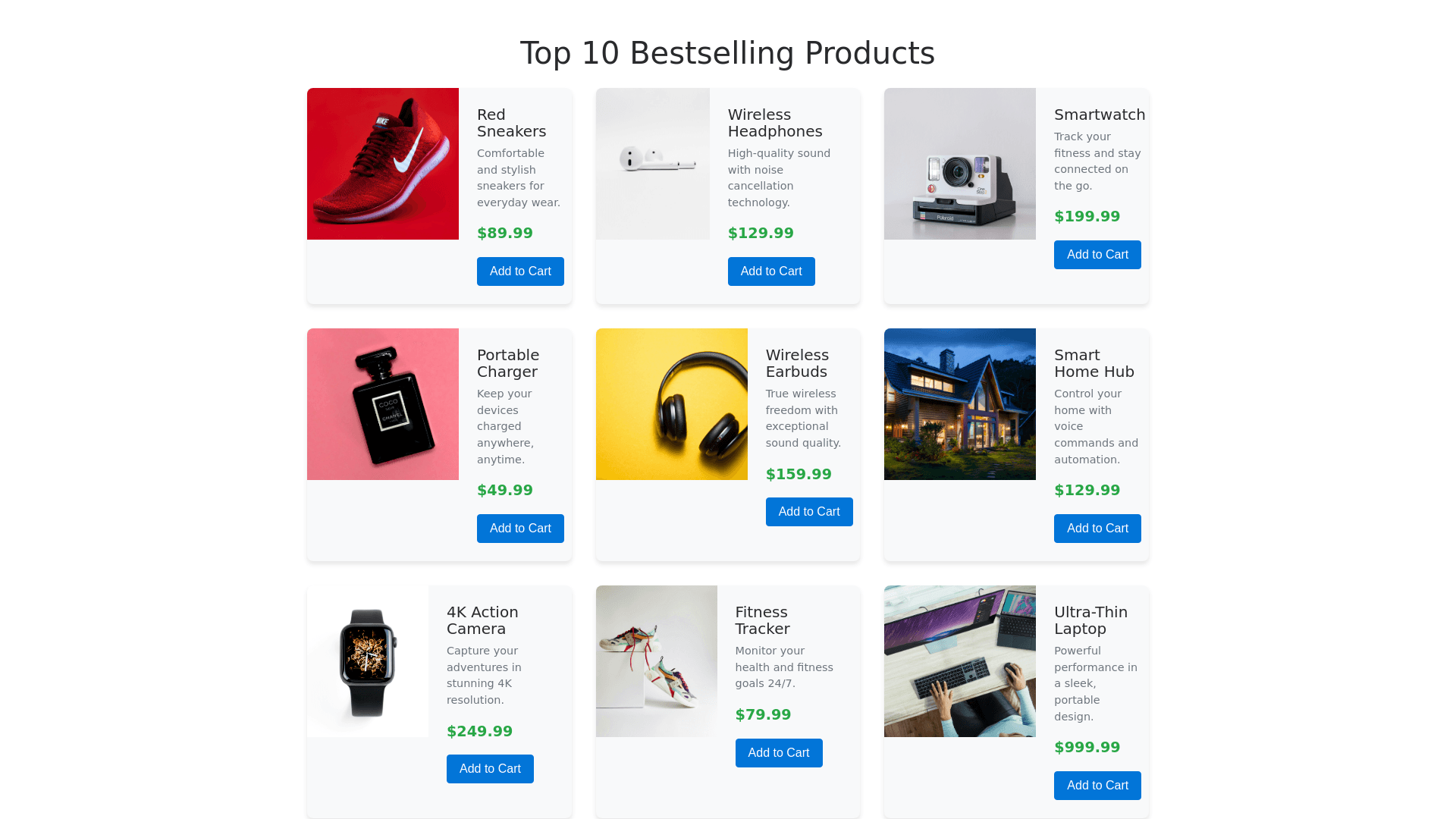Add Smart Home Hub to cart

pos(1097,529)
